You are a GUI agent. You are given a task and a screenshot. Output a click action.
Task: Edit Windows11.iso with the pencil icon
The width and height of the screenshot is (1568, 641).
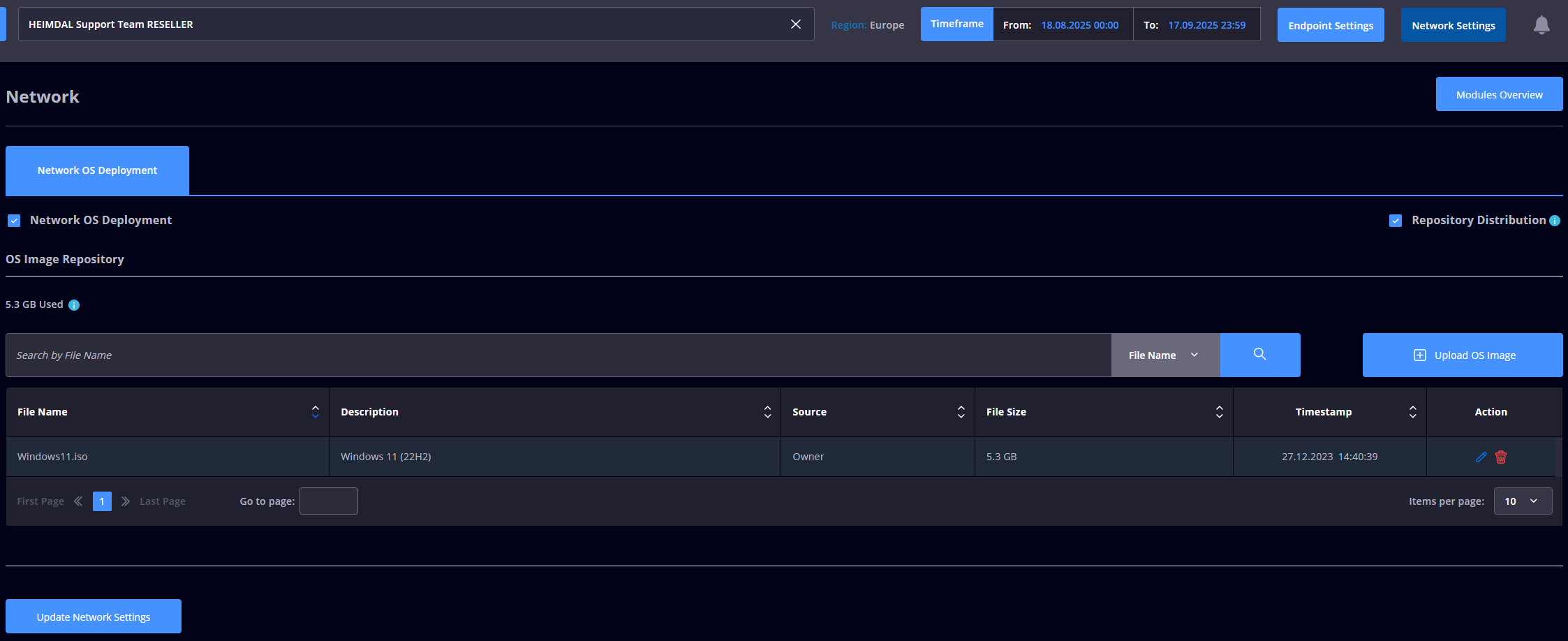point(1481,457)
